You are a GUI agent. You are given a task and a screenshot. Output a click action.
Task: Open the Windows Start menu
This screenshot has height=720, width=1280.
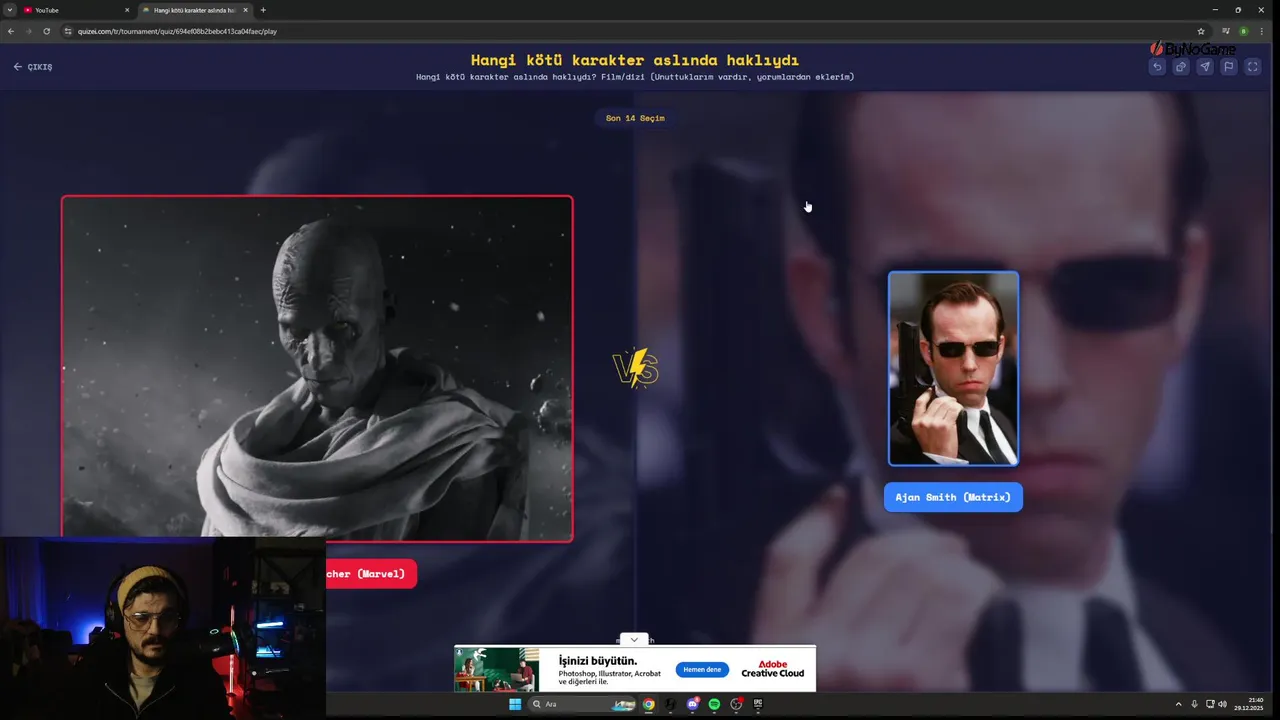pos(515,704)
